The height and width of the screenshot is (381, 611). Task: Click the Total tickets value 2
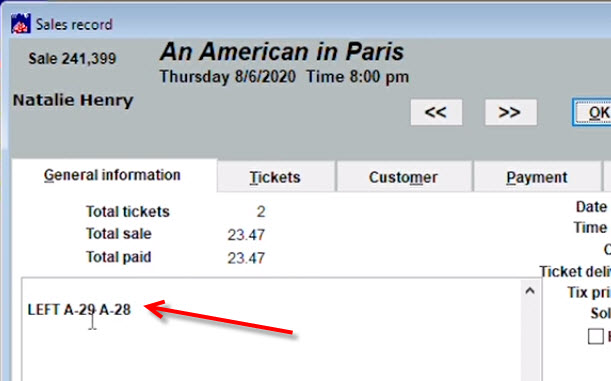261,212
